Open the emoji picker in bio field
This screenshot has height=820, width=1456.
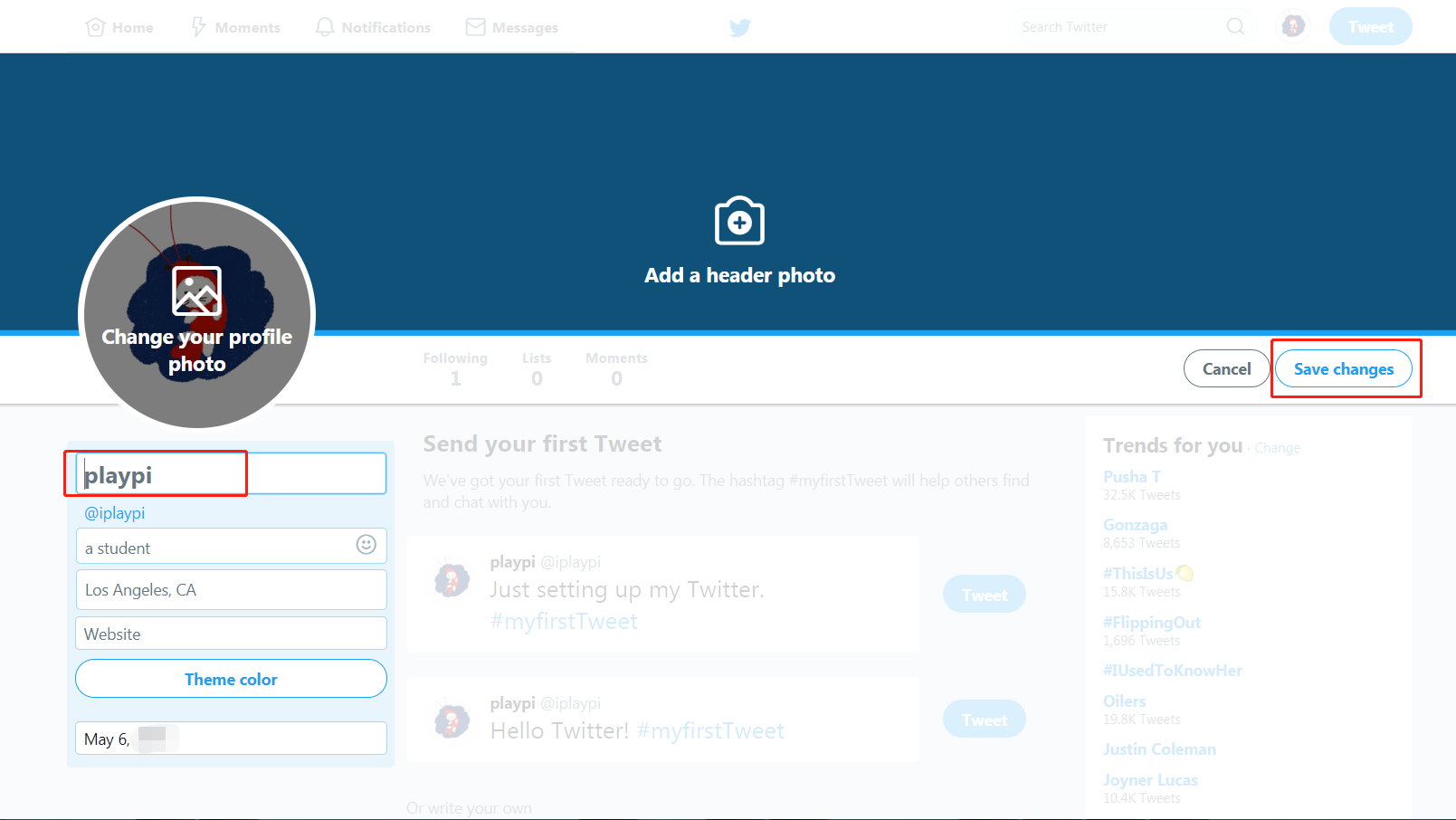coord(366,544)
